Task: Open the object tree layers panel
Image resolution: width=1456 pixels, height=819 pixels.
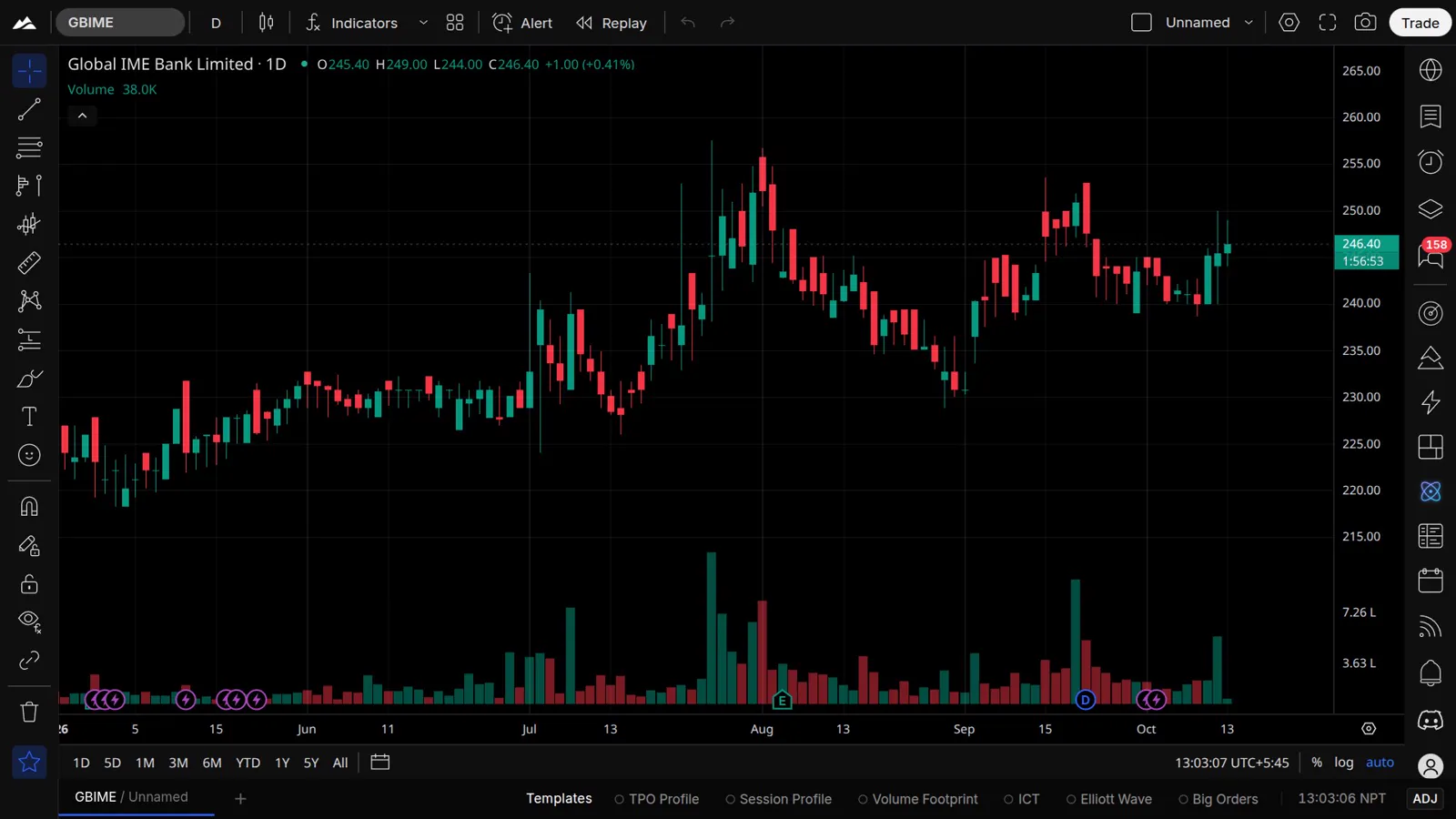Action: pos(1431,209)
